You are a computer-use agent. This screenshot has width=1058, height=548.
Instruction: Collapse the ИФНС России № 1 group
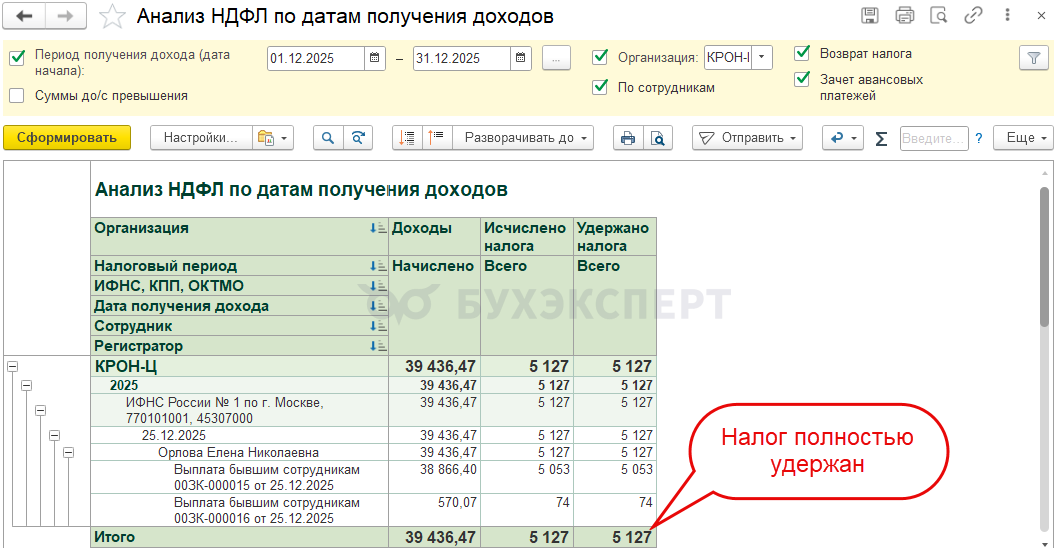pyautogui.click(x=40, y=410)
